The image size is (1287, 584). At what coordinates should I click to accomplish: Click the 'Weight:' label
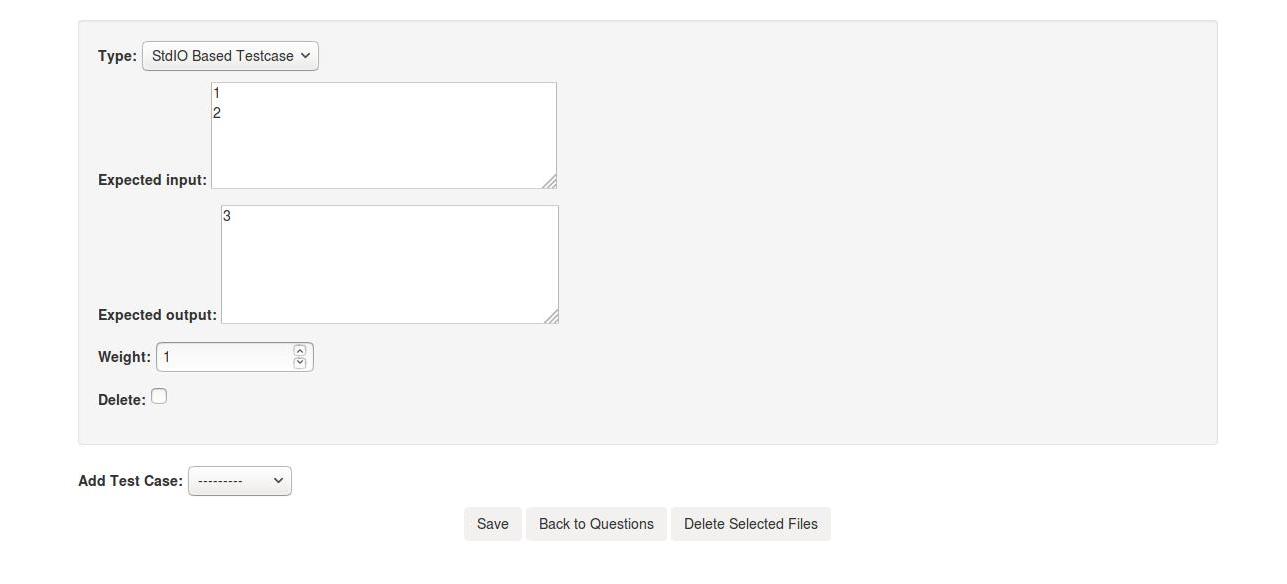pyautogui.click(x=124, y=357)
